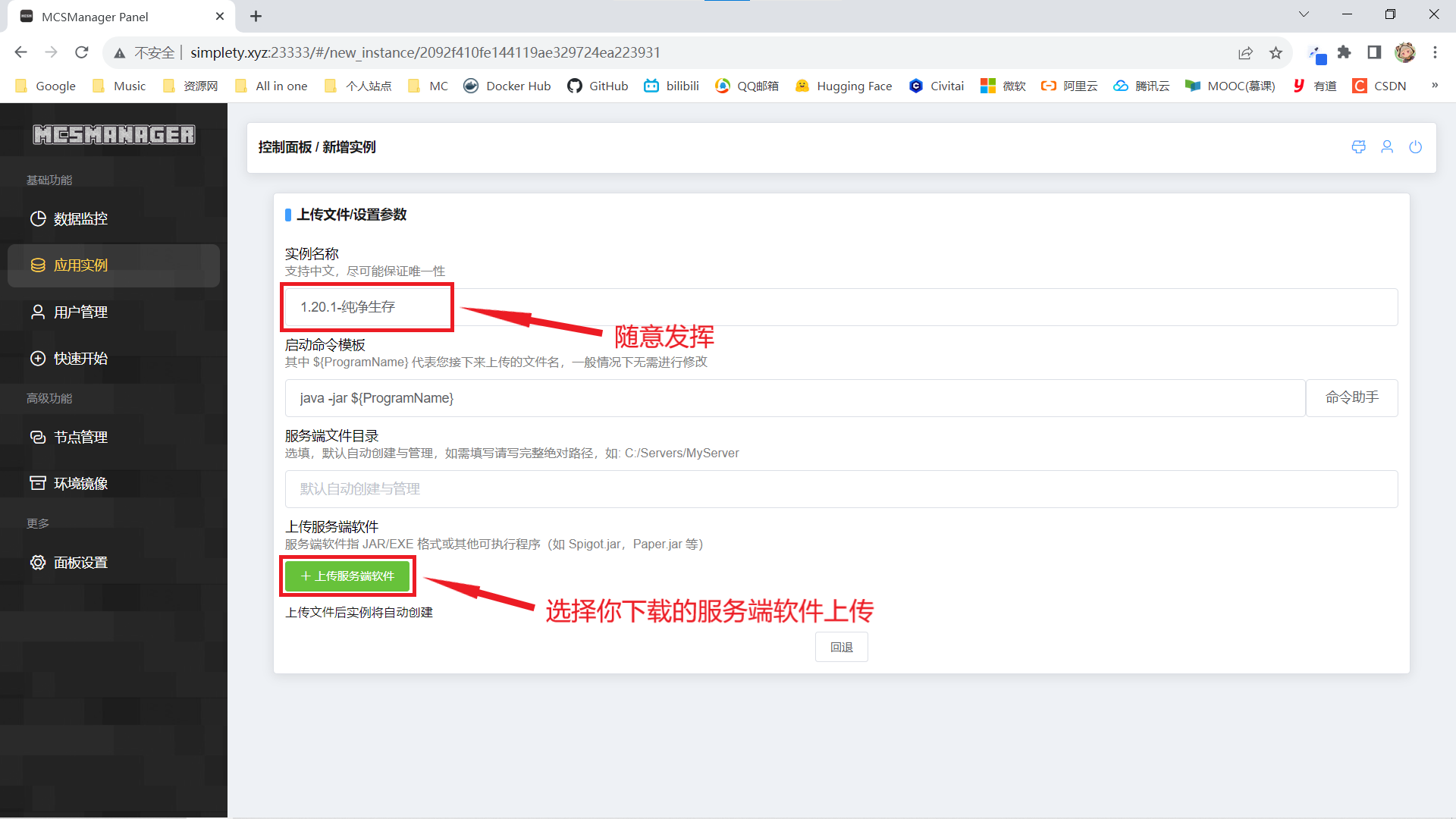
Task: Click the power logout icon
Action: point(1415,147)
